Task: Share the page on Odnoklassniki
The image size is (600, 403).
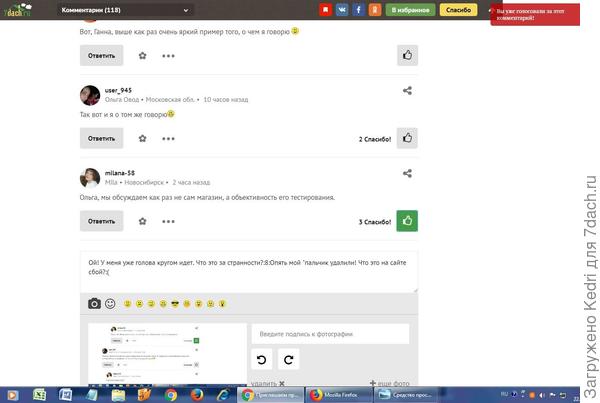Action: pyautogui.click(x=374, y=10)
